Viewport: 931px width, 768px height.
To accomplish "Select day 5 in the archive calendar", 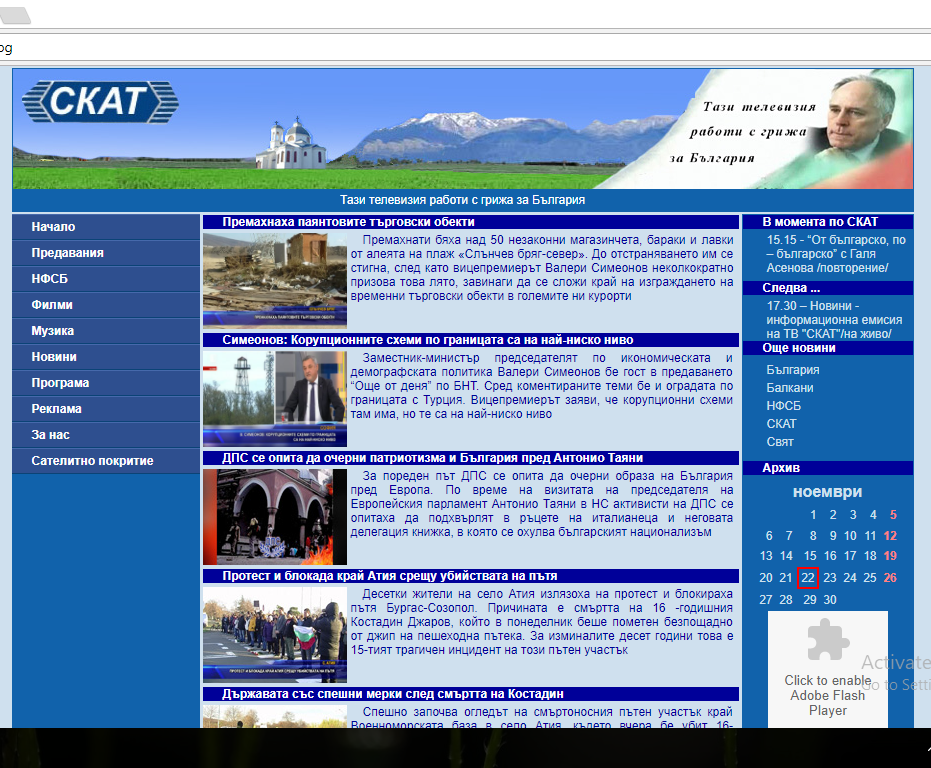I will tap(893, 515).
